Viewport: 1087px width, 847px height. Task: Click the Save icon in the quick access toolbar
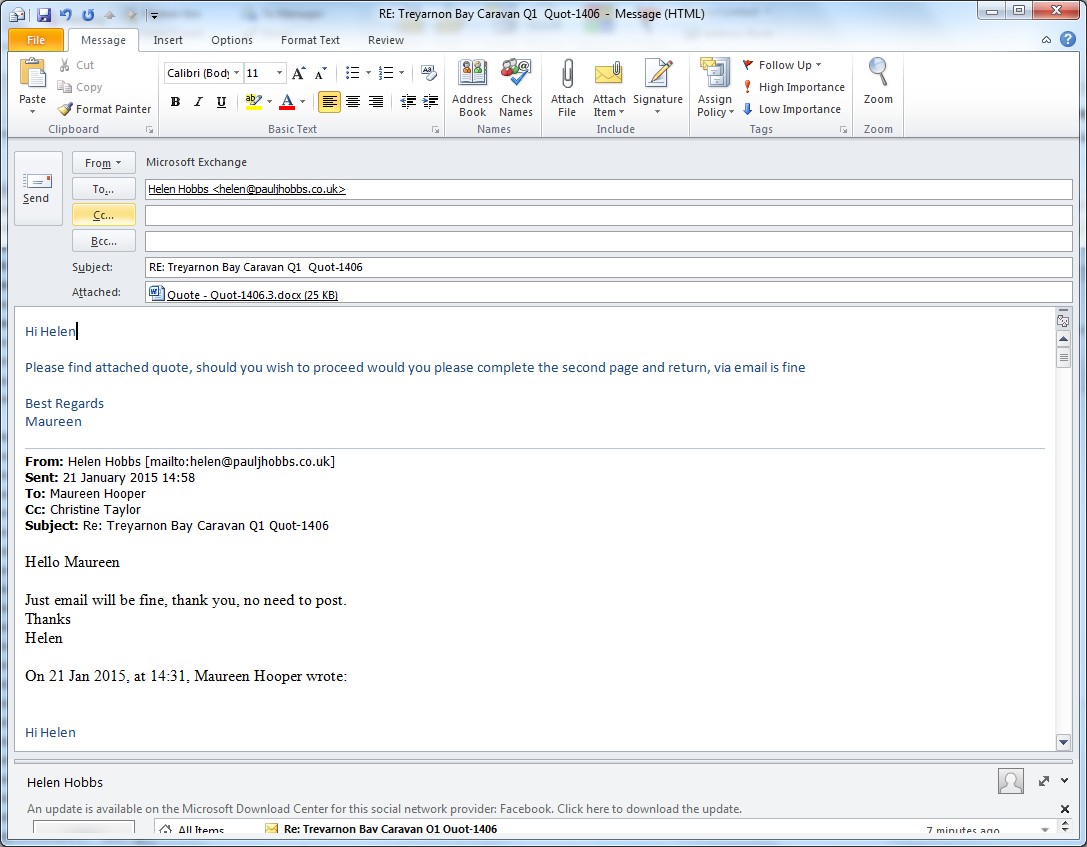click(44, 14)
